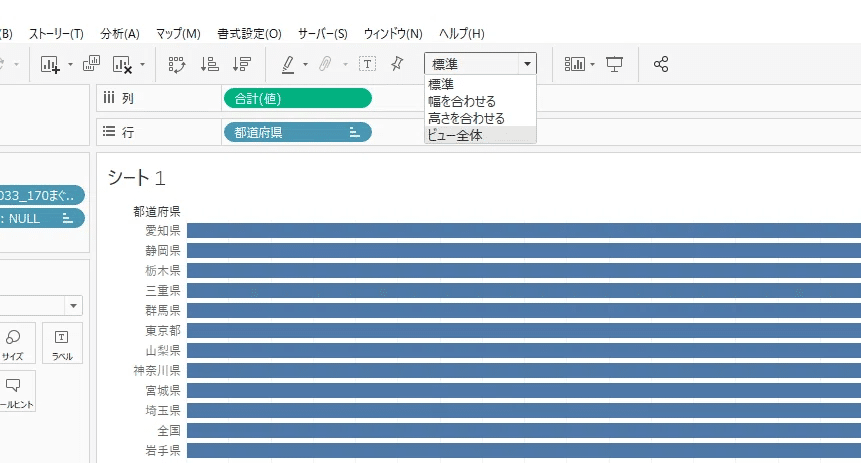Click the duplicate sheet icon

(x=91, y=64)
